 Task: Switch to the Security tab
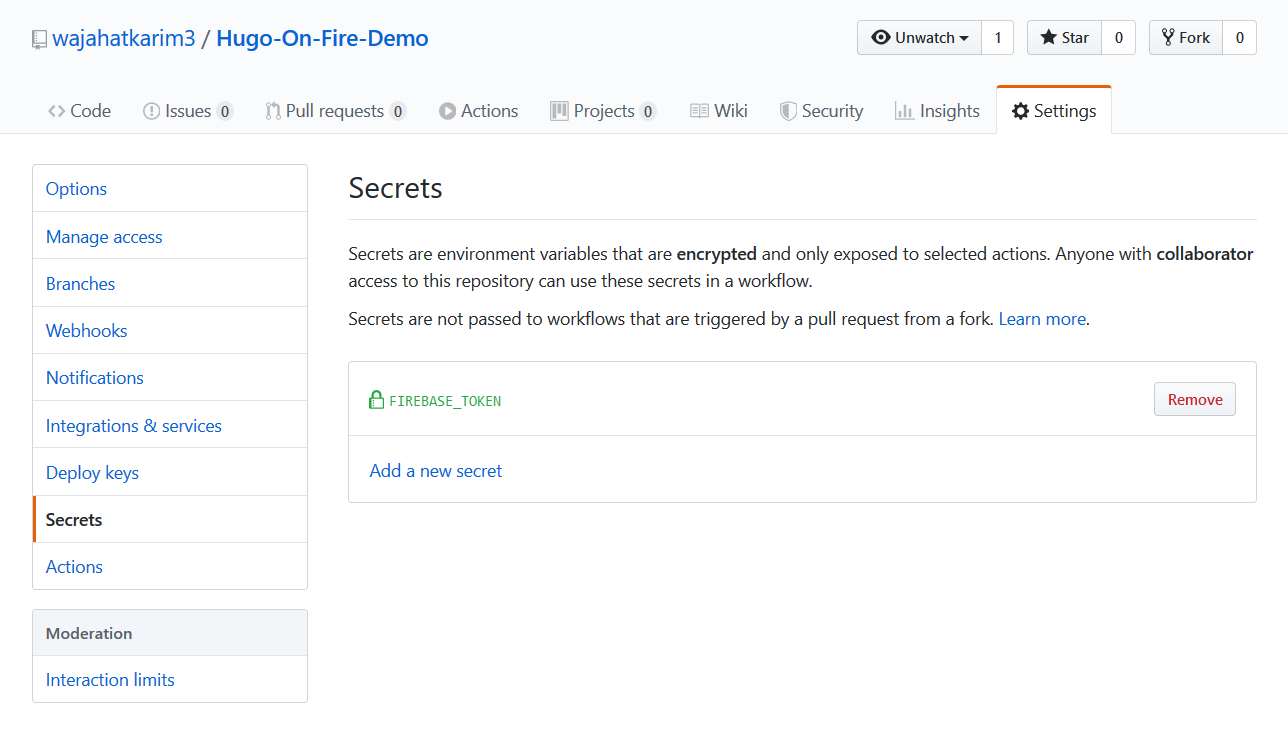click(821, 111)
